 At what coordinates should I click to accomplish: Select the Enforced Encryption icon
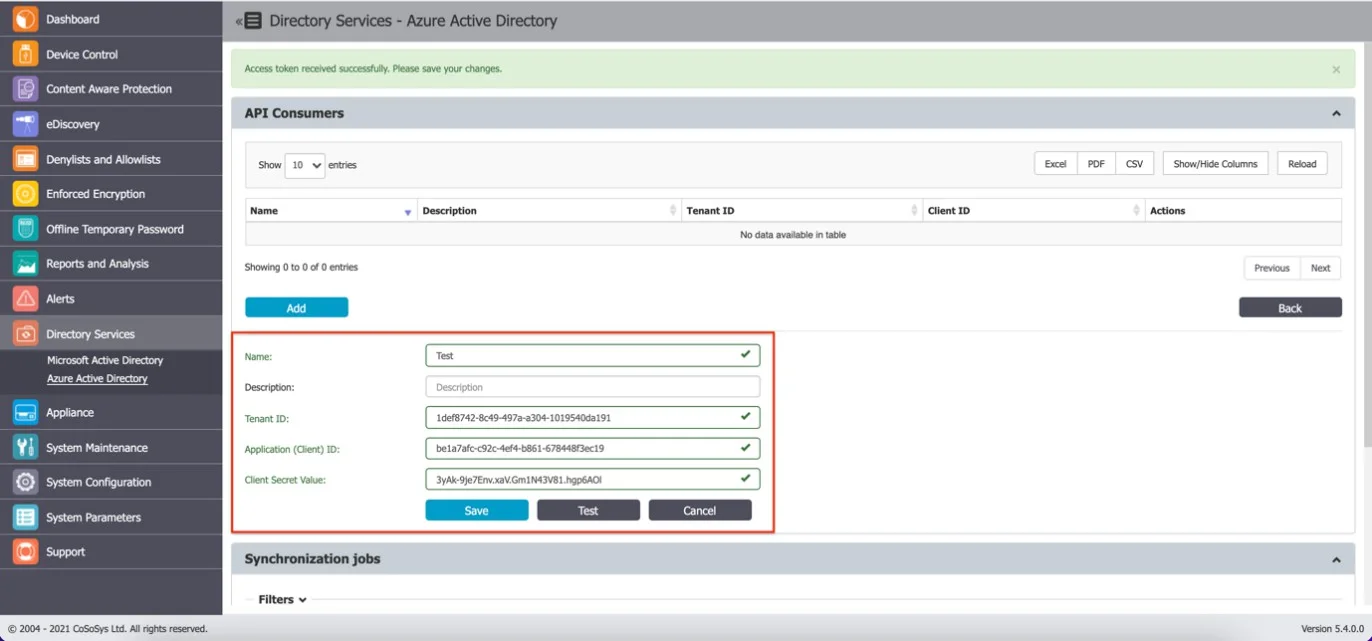[26, 194]
